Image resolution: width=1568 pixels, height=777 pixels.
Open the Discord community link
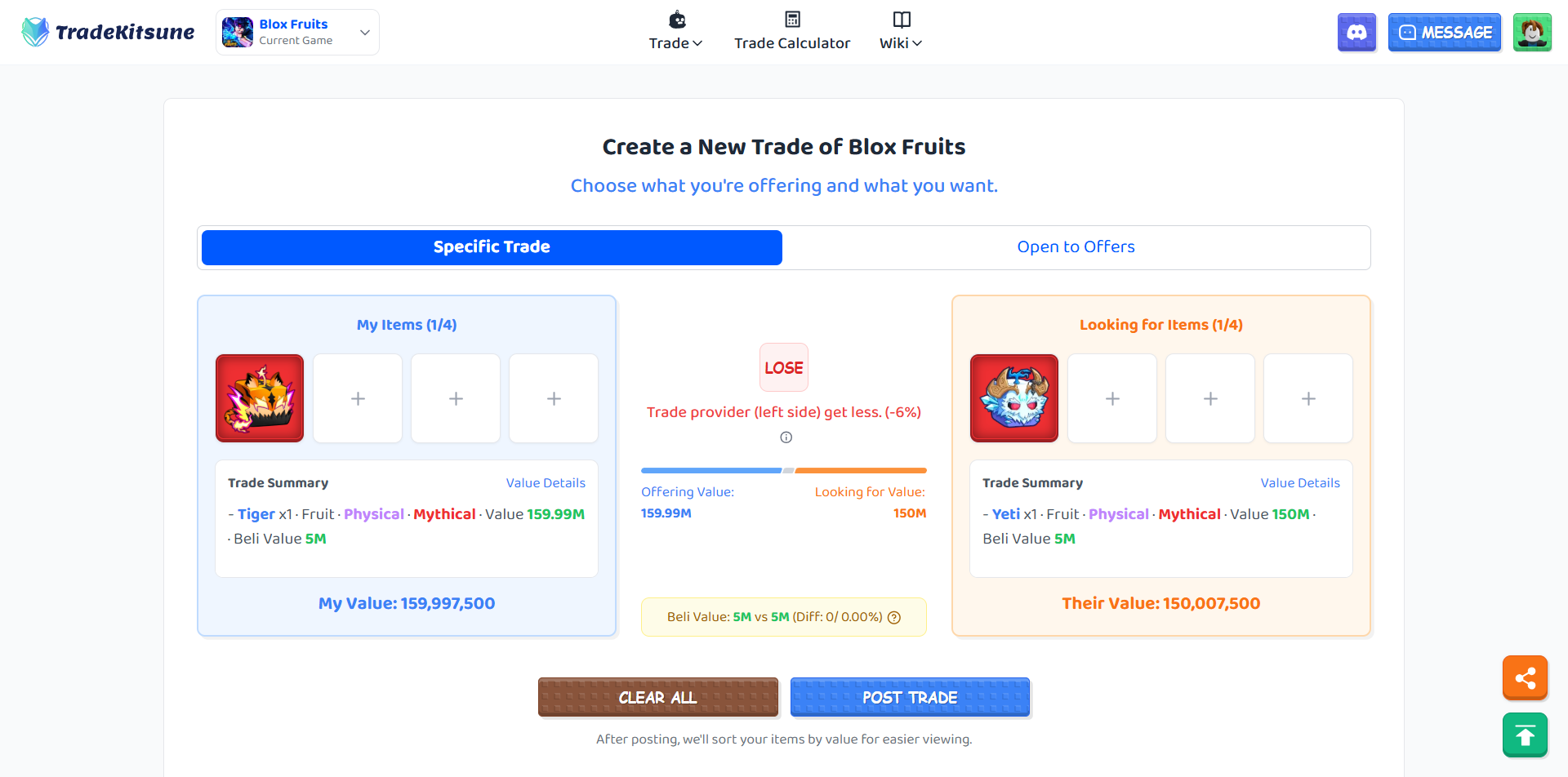[x=1356, y=32]
